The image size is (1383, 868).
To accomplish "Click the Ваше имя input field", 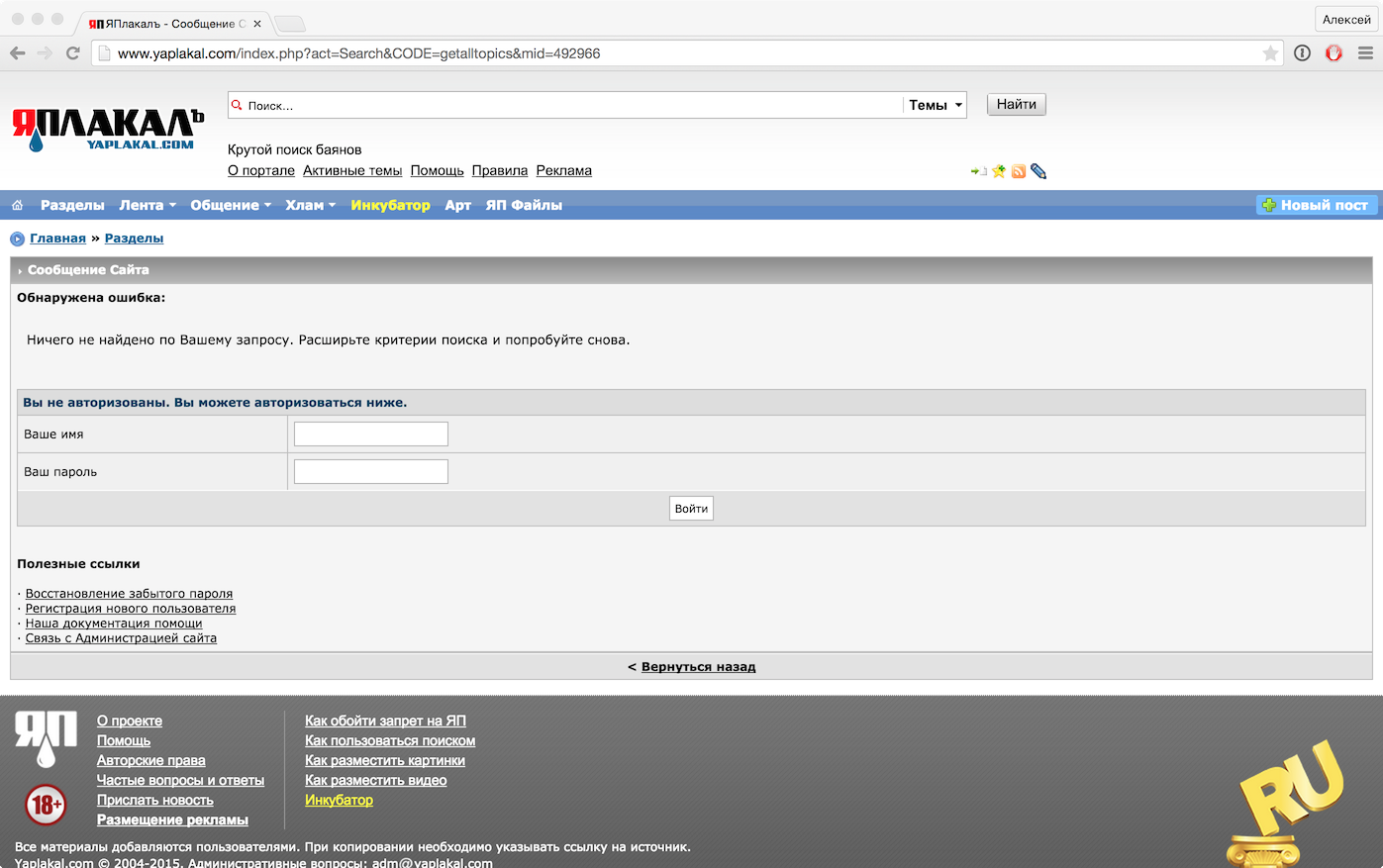I will tap(371, 434).
